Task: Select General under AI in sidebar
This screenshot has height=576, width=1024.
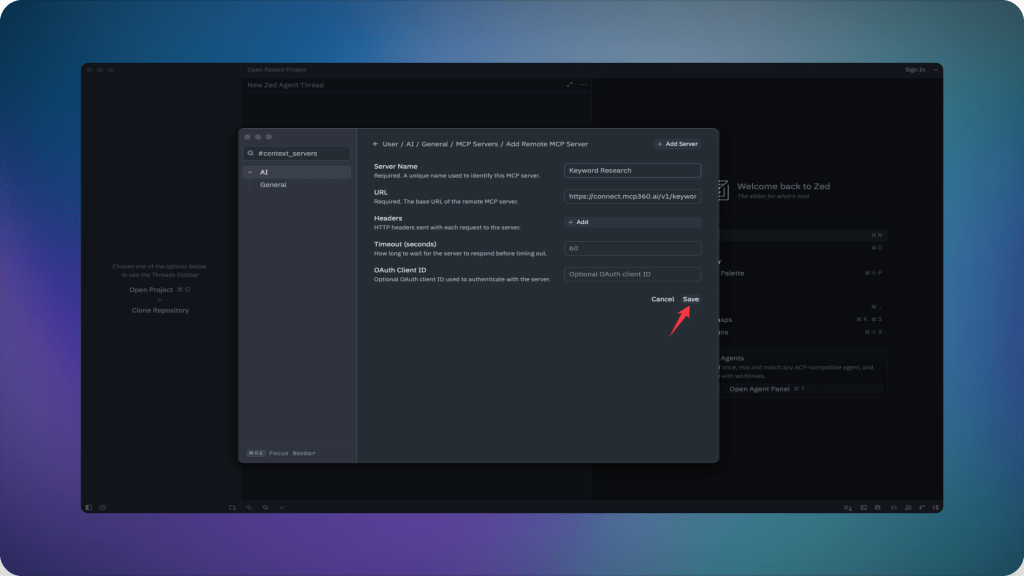Action: coord(273,185)
